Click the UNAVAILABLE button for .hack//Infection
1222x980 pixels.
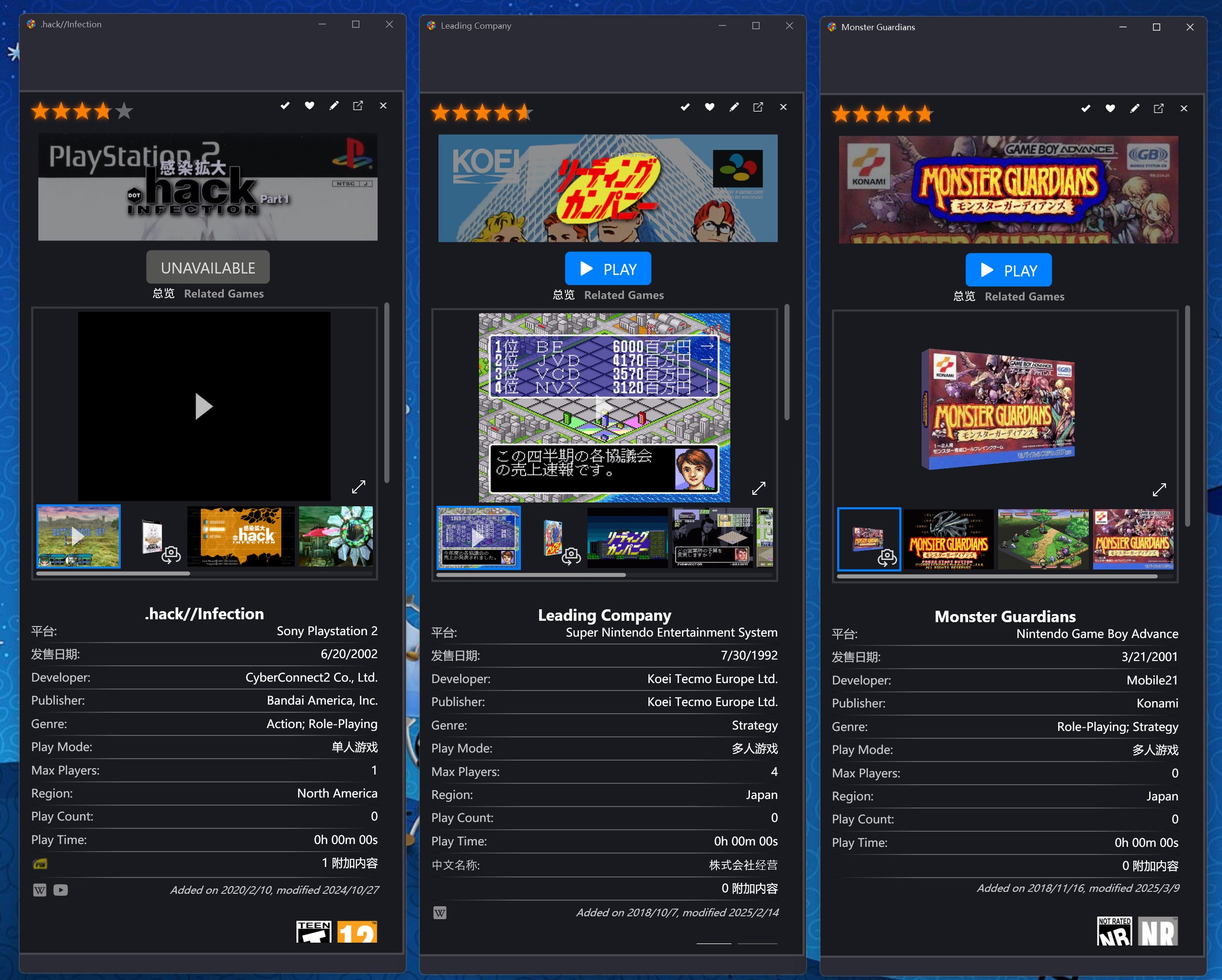[208, 267]
